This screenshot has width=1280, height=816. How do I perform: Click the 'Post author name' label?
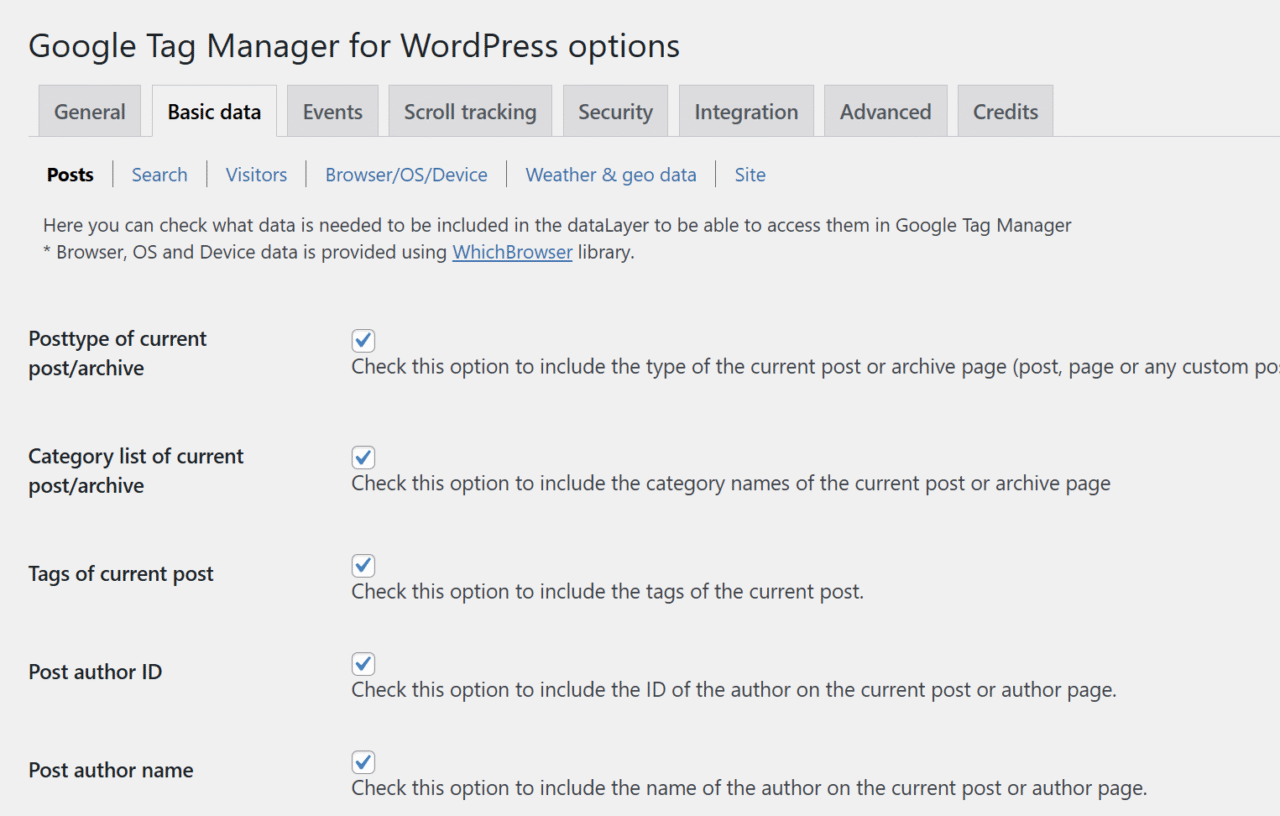click(111, 770)
